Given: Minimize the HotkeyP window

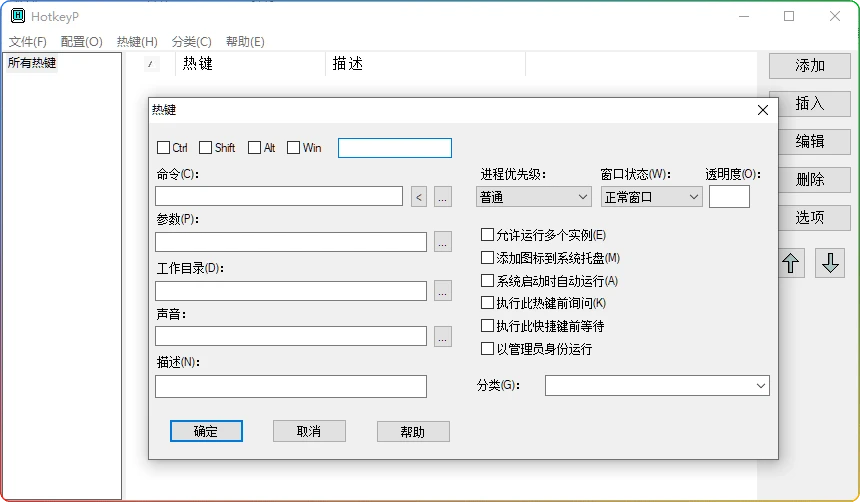Looking at the screenshot, I should point(744,16).
